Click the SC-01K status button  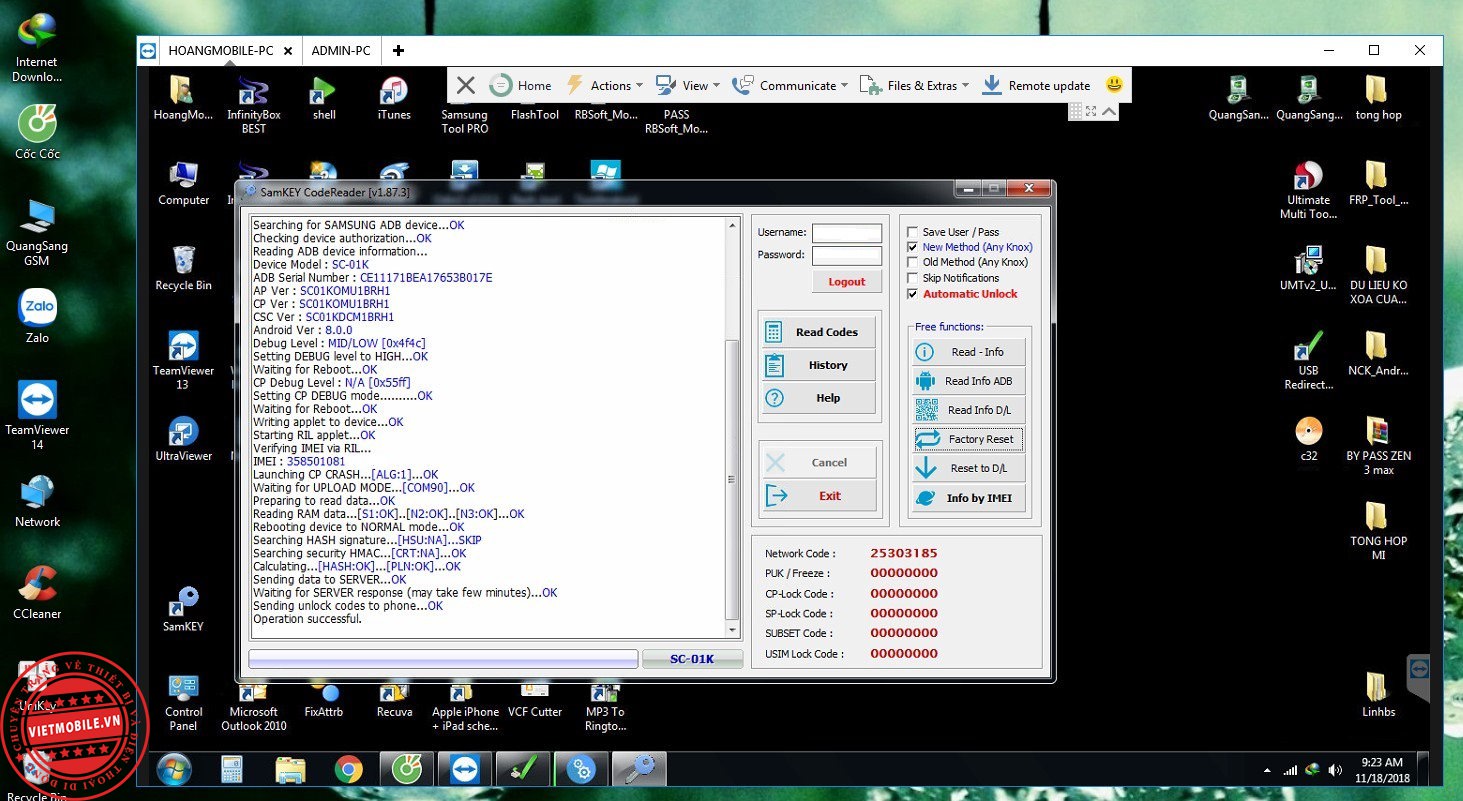click(x=692, y=659)
